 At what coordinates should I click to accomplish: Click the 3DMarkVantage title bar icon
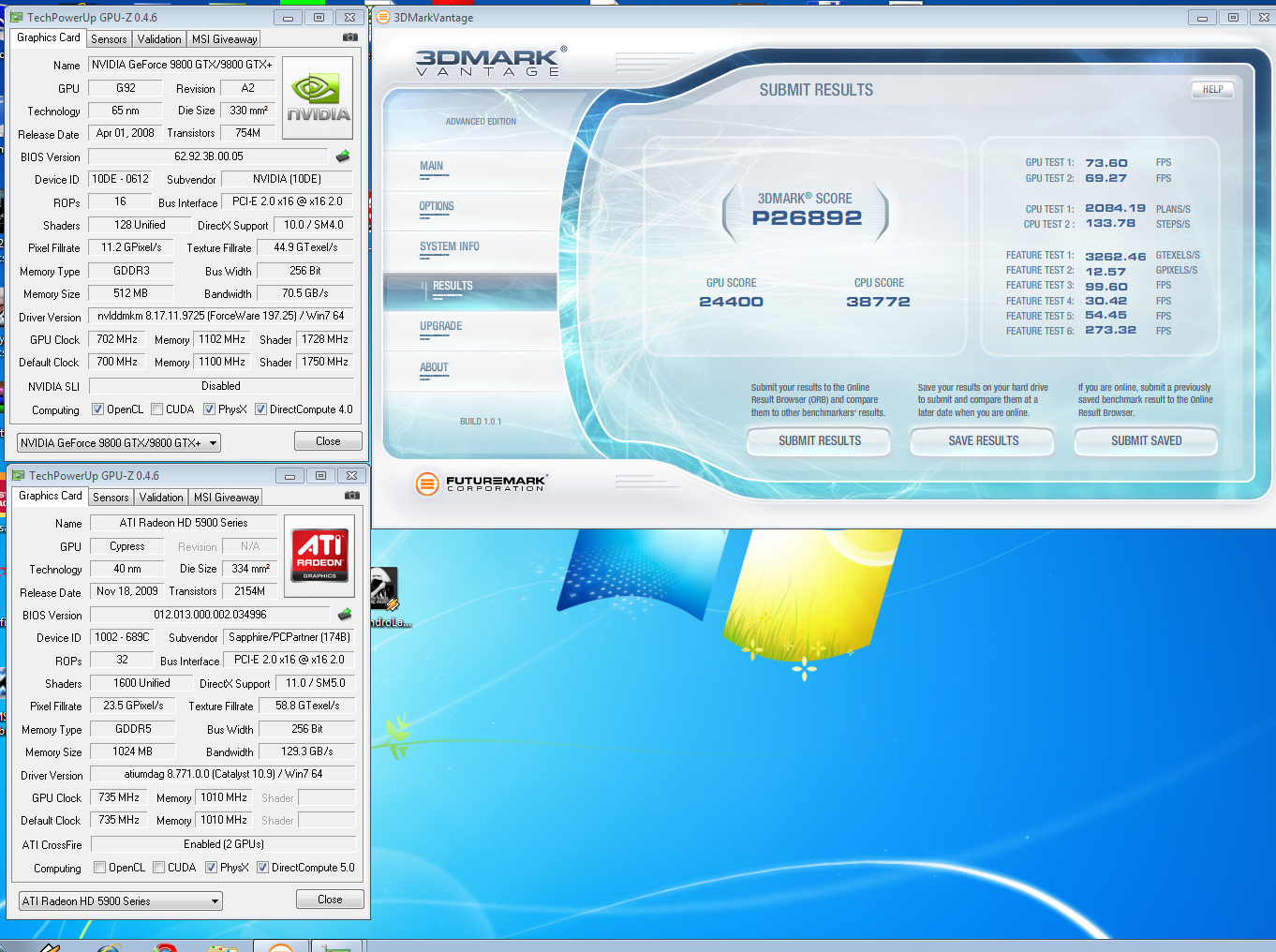pyautogui.click(x=382, y=17)
